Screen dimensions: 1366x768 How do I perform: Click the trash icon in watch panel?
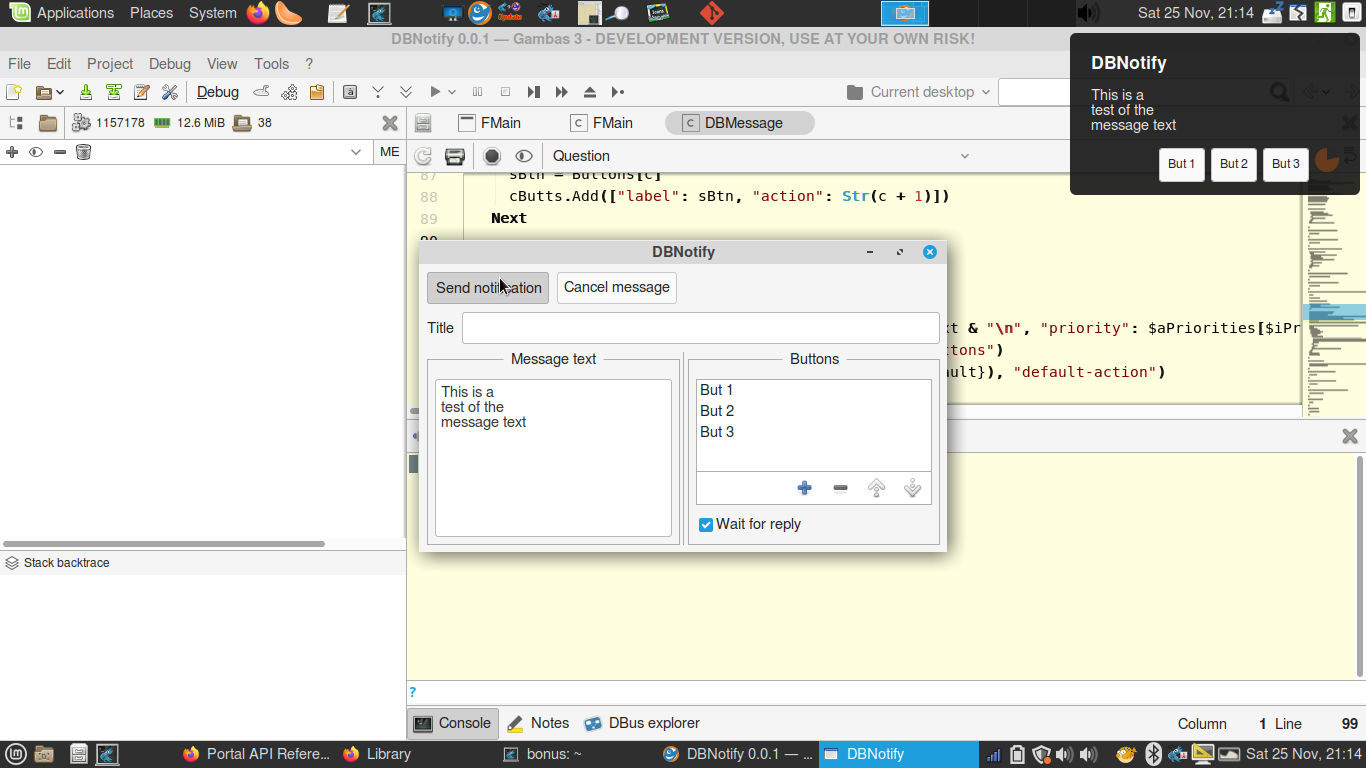pos(84,152)
